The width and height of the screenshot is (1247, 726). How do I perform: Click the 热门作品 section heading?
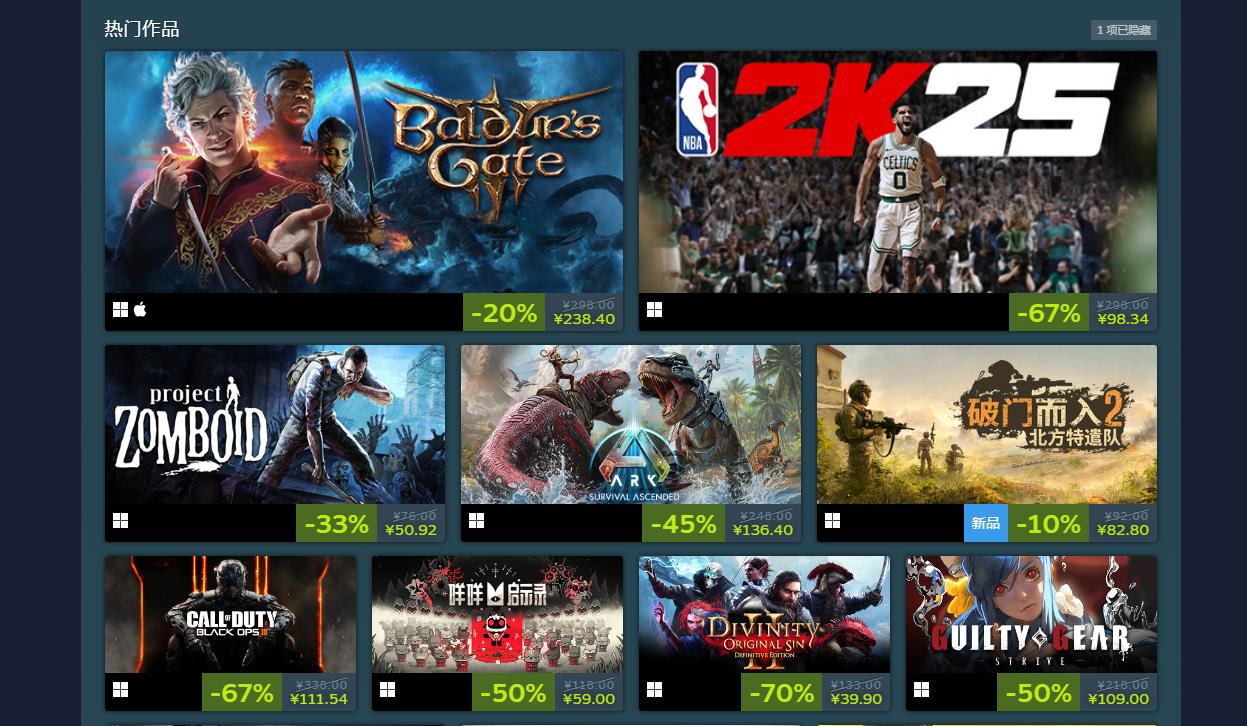coord(142,29)
